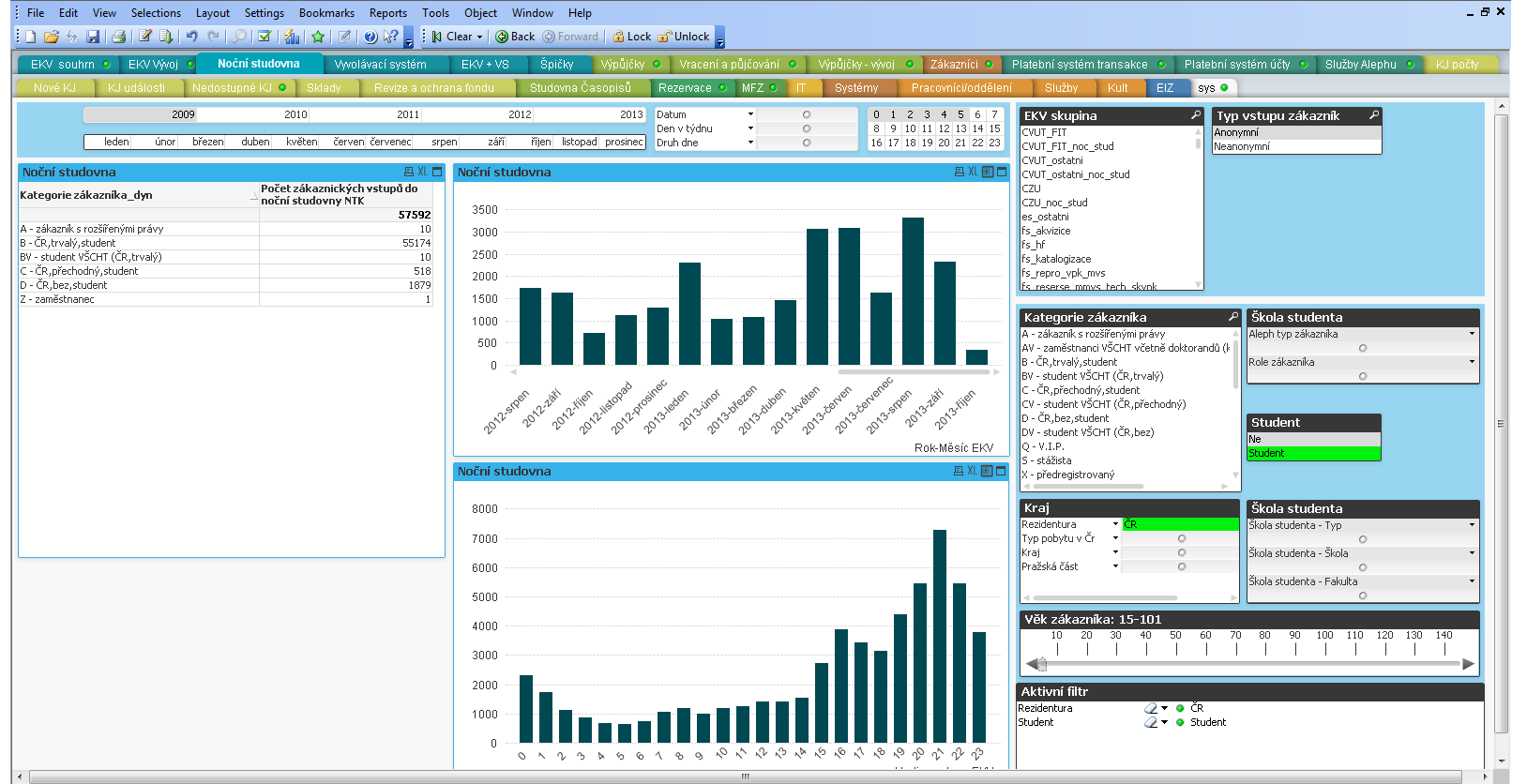Search within EKV skupina list box
This screenshot has width=1527, height=784.
1196,115
